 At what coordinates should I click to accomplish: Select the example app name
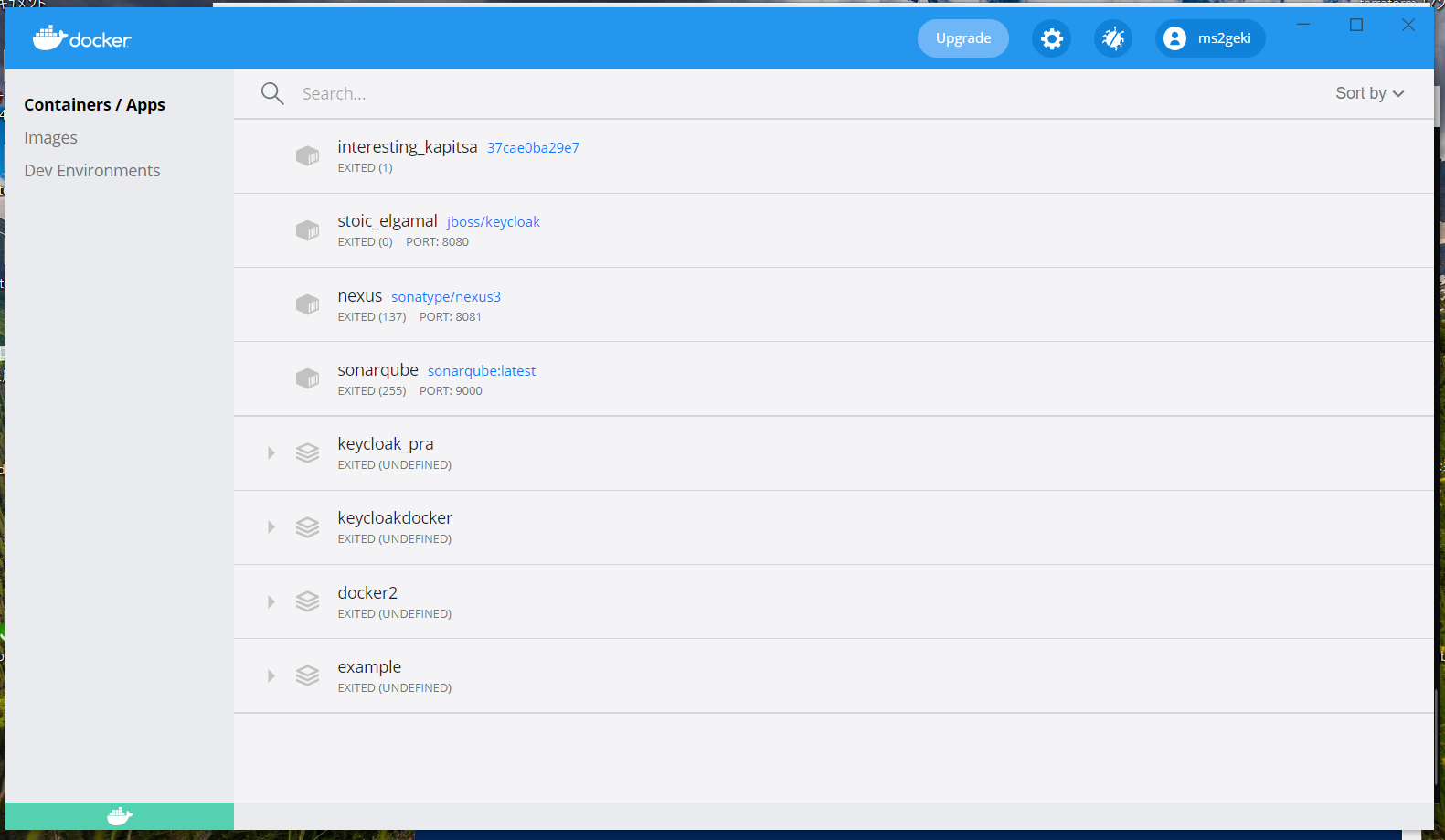coord(369,667)
